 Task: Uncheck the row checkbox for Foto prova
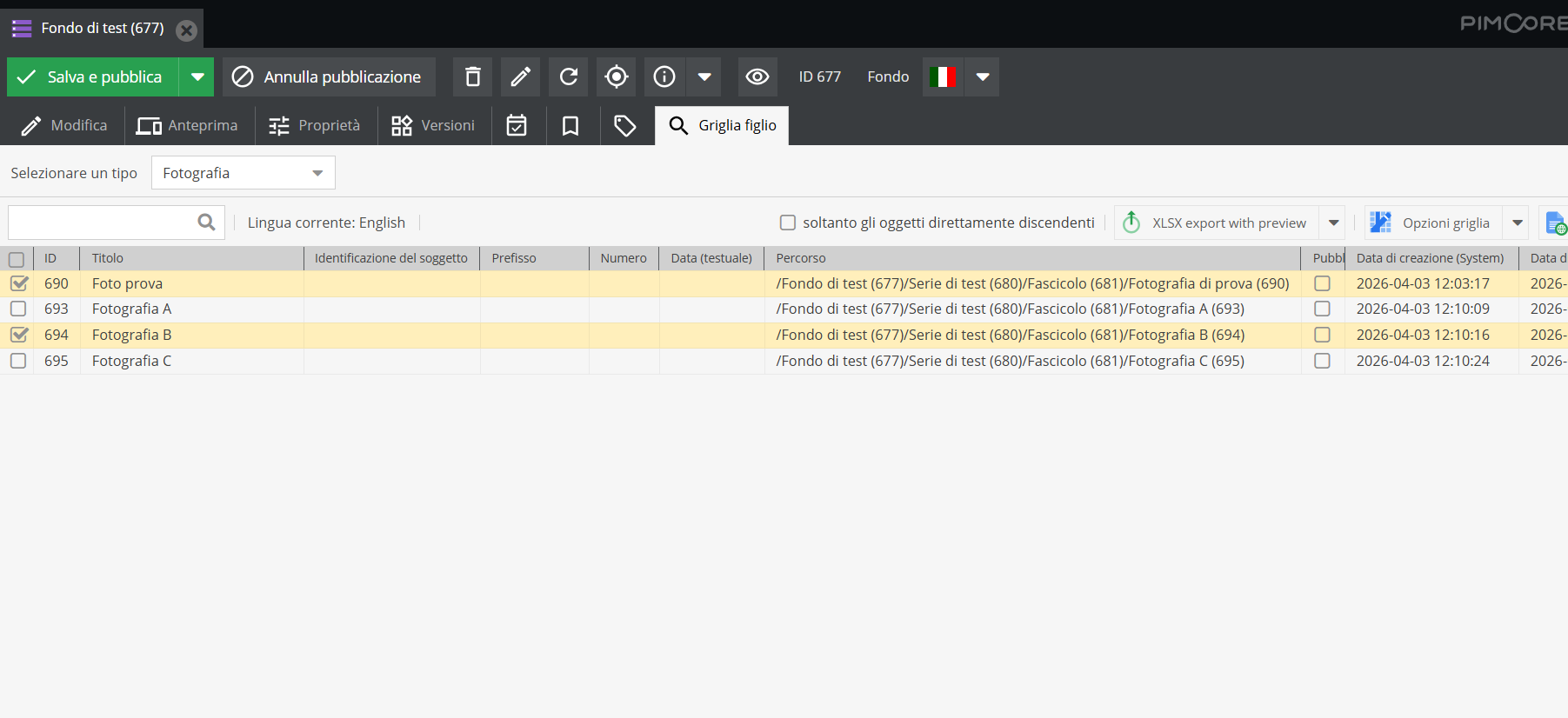coord(18,283)
